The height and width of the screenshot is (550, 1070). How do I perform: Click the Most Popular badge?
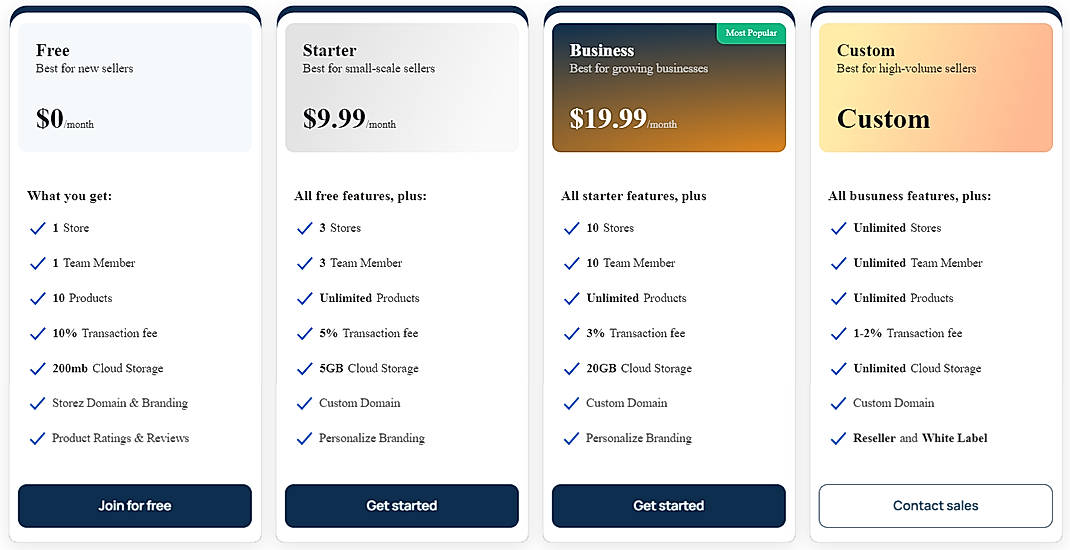tap(751, 33)
